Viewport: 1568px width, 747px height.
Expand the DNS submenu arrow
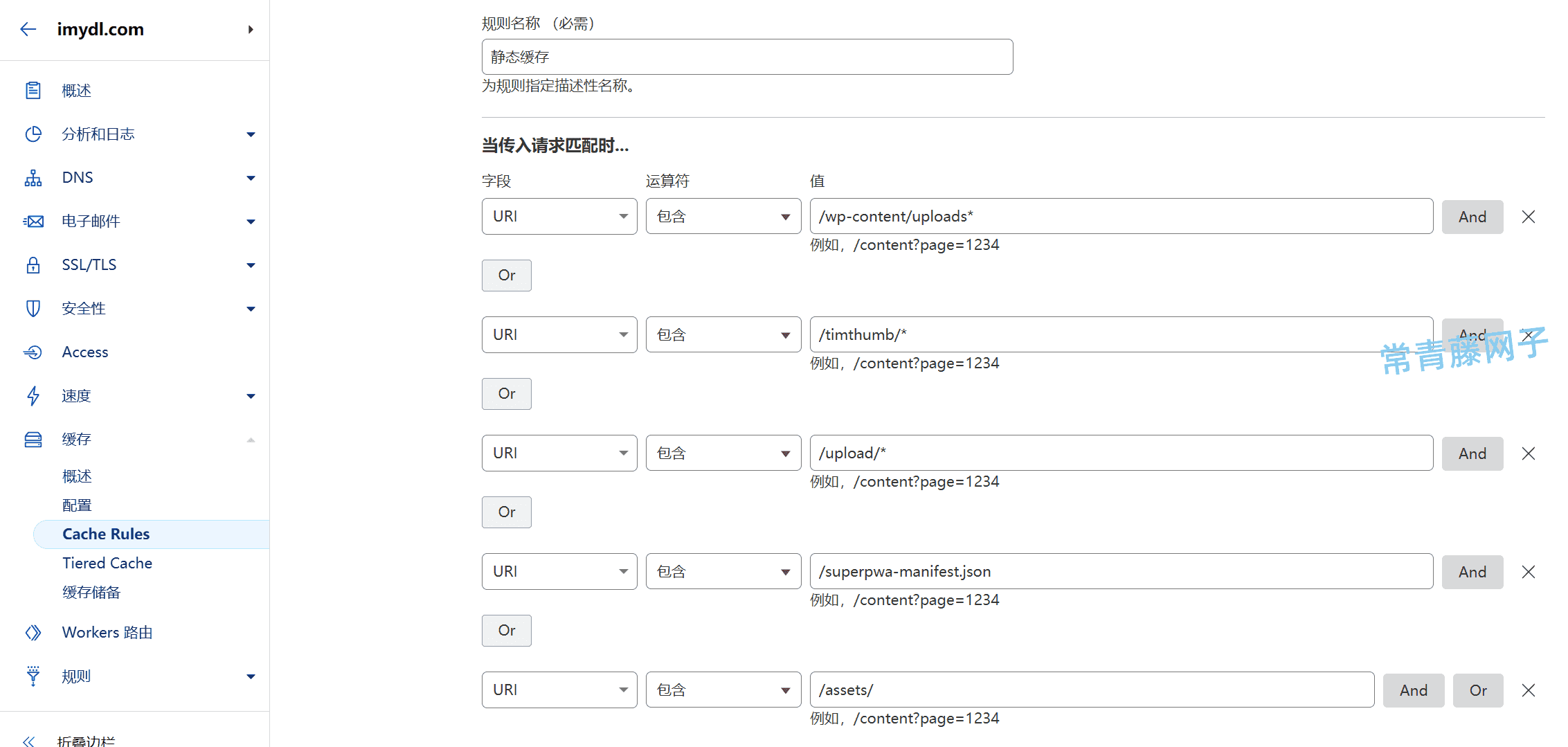(251, 178)
